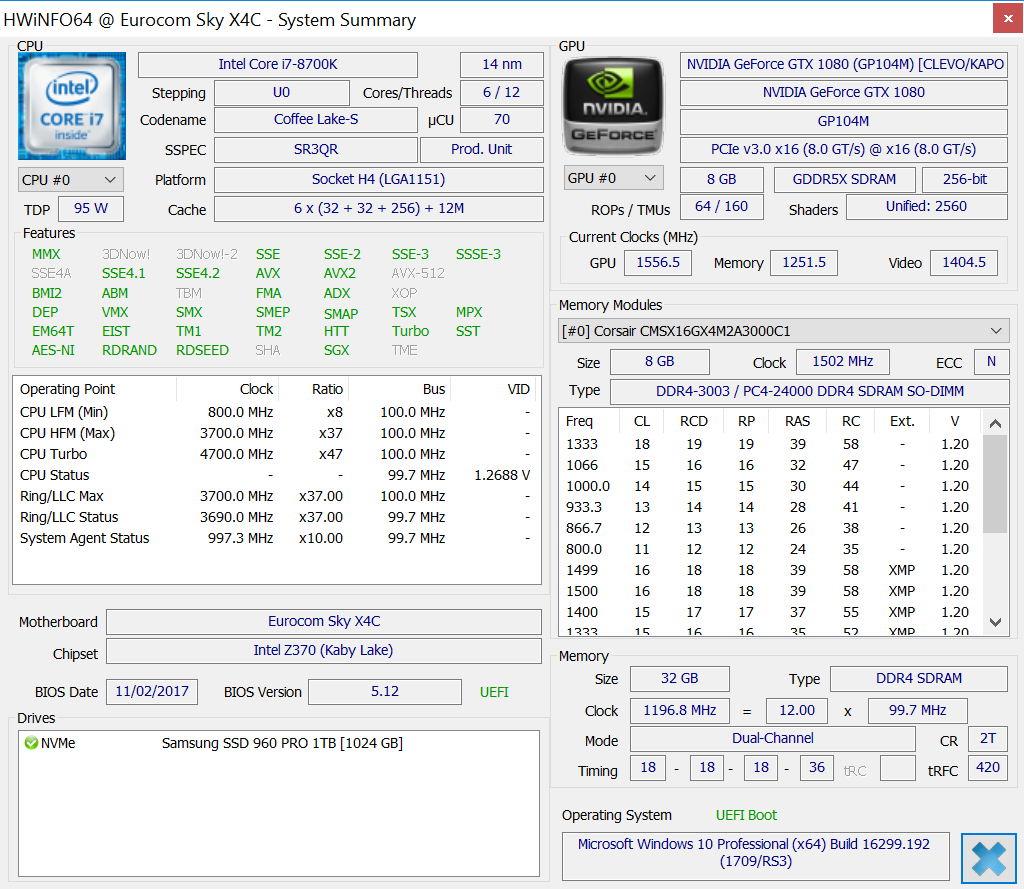
Task: Click the tRFC value 420 field
Action: pos(987,768)
